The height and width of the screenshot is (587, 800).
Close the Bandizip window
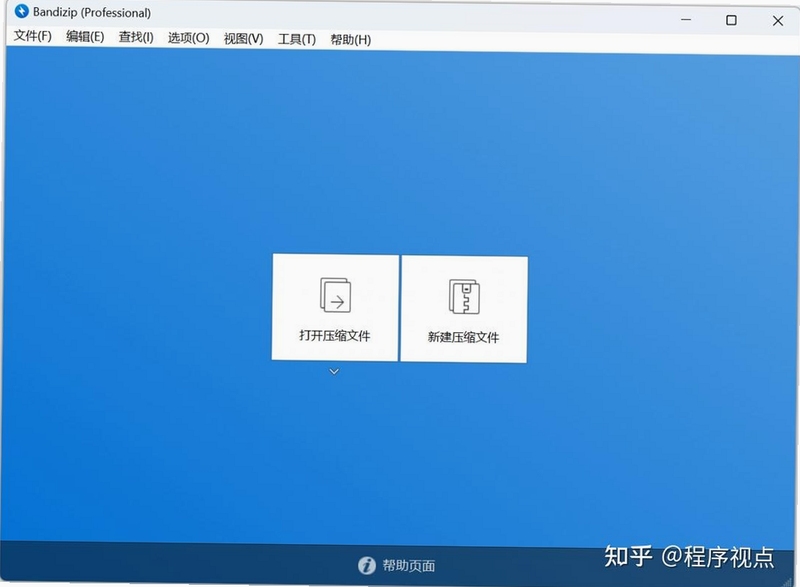tap(778, 20)
